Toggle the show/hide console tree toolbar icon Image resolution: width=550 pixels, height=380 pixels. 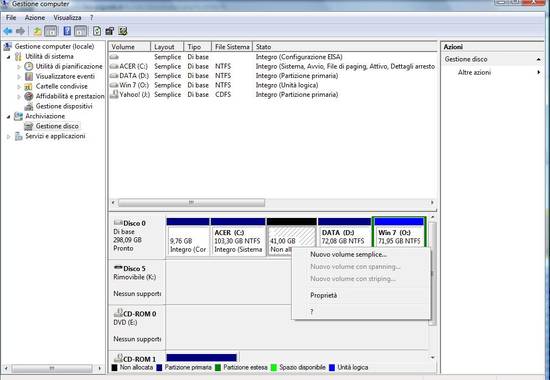pos(51,31)
